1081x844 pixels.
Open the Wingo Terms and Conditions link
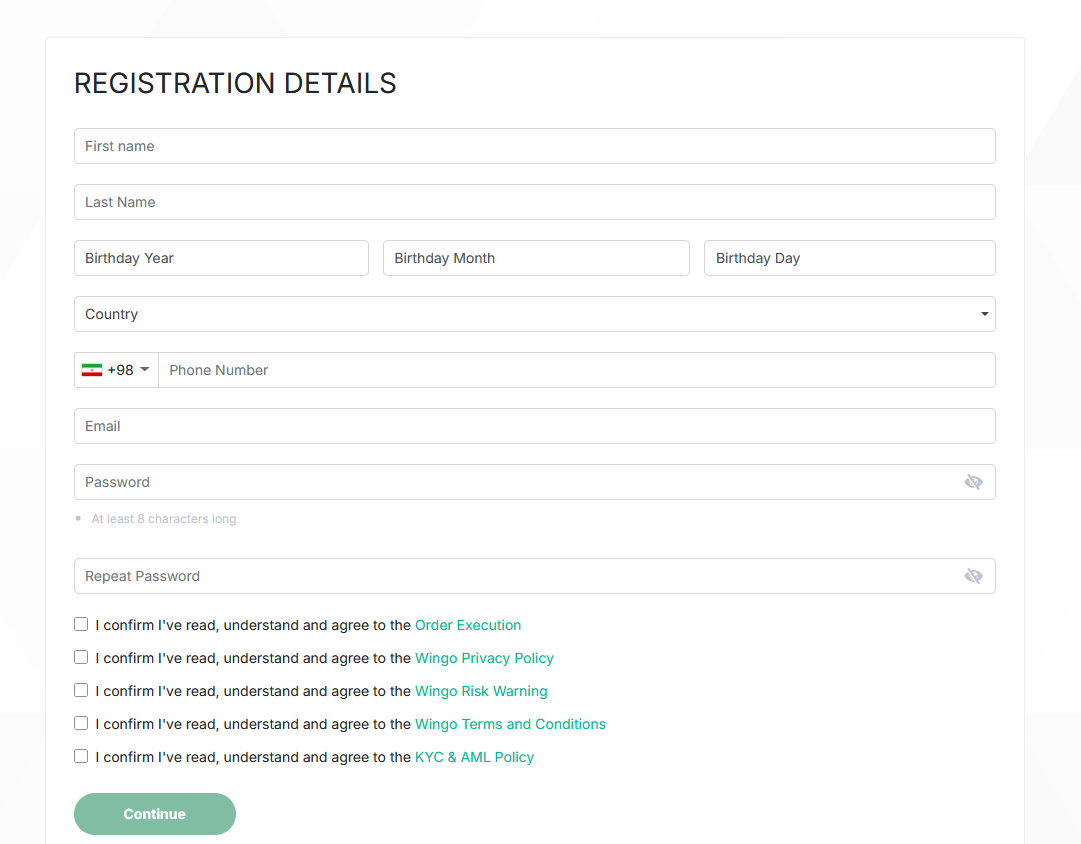coord(510,724)
